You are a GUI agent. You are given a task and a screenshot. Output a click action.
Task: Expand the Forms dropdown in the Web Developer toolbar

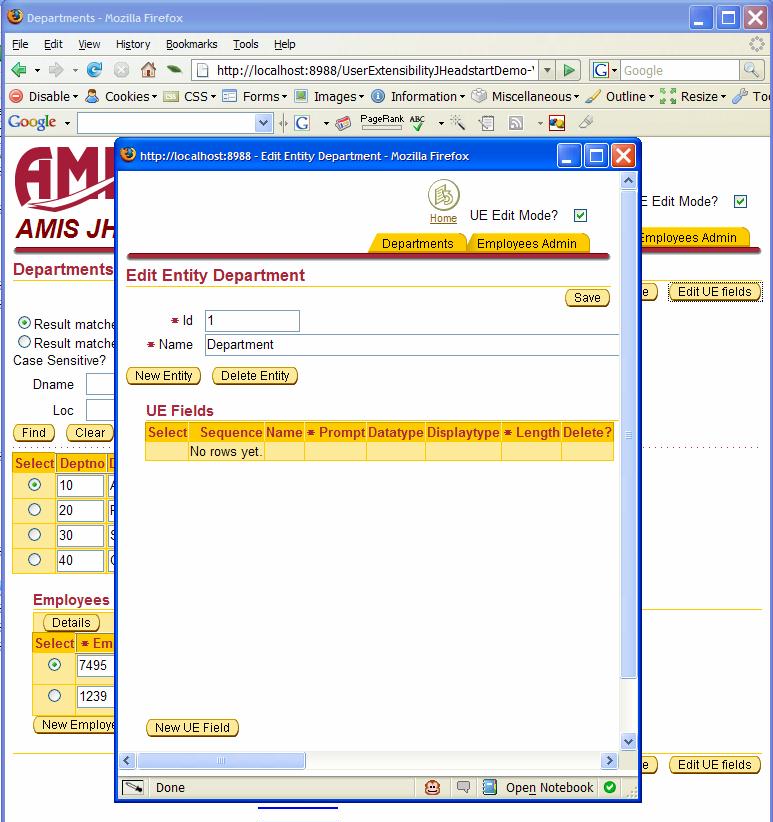tap(285, 96)
